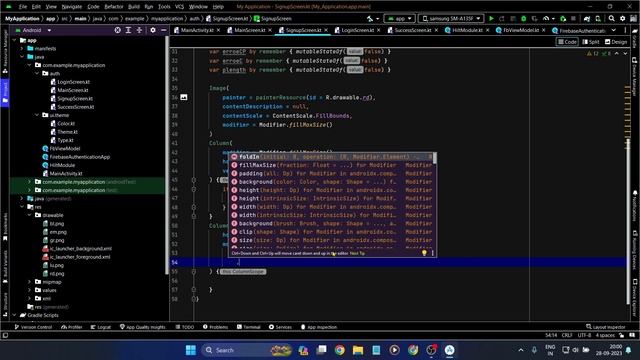This screenshot has width=640, height=360.
Task: Click the Make Project hammer icon
Action: coord(370,18)
